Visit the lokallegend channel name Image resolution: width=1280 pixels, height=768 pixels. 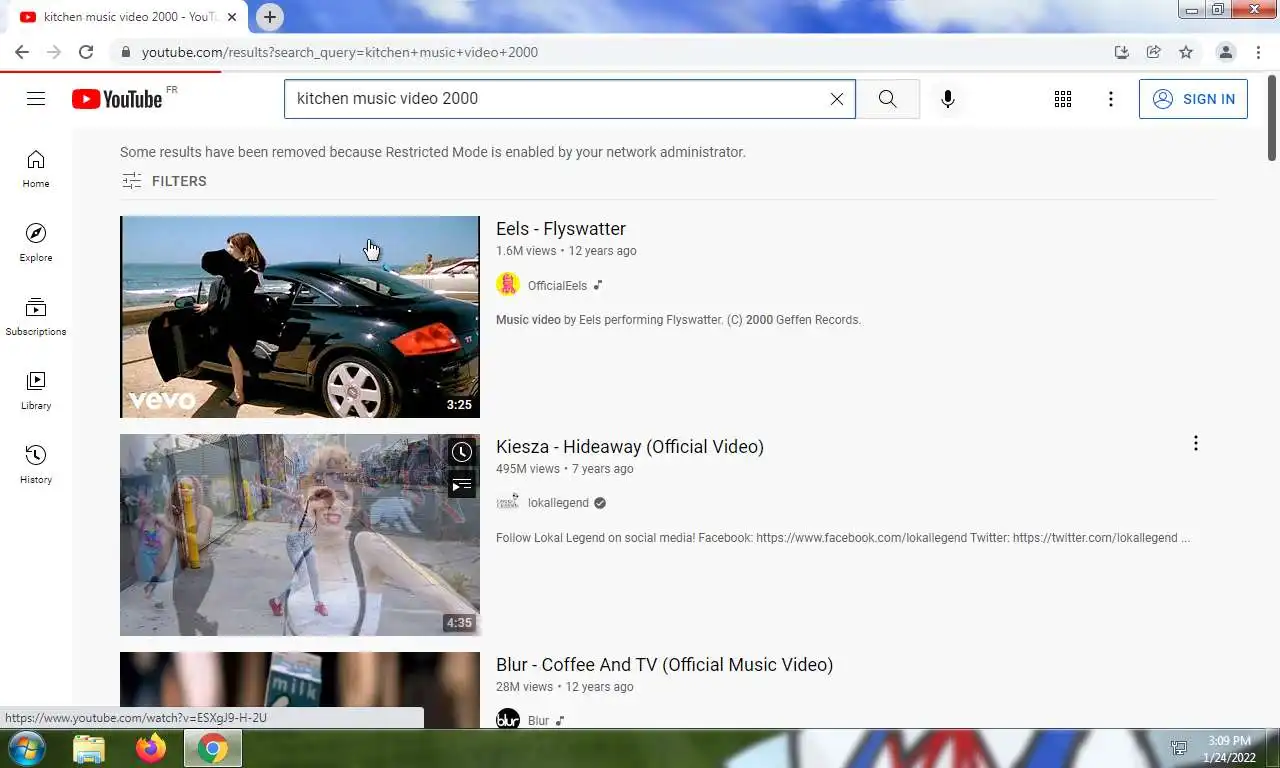pos(558,503)
